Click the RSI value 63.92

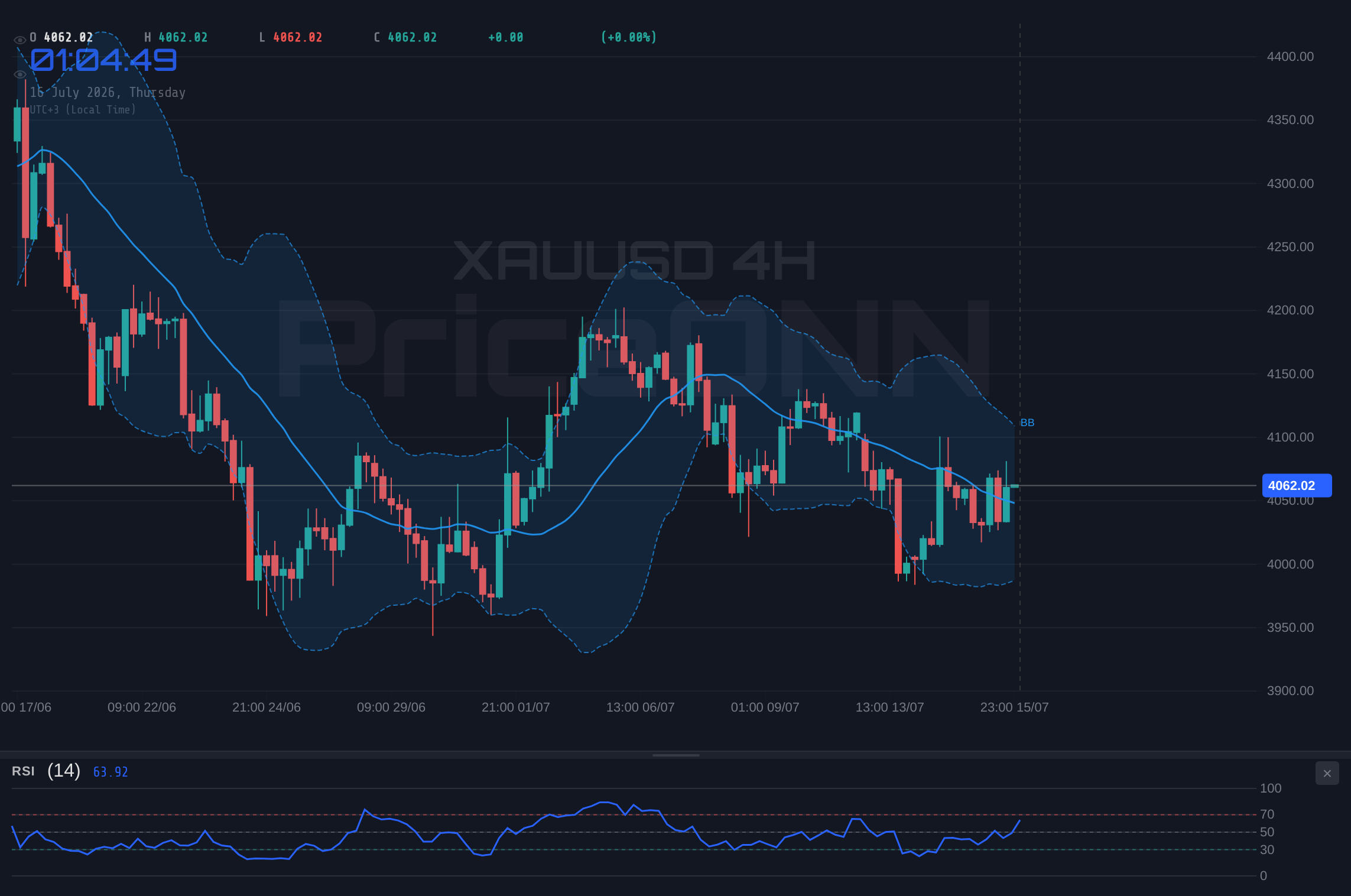pos(111,772)
